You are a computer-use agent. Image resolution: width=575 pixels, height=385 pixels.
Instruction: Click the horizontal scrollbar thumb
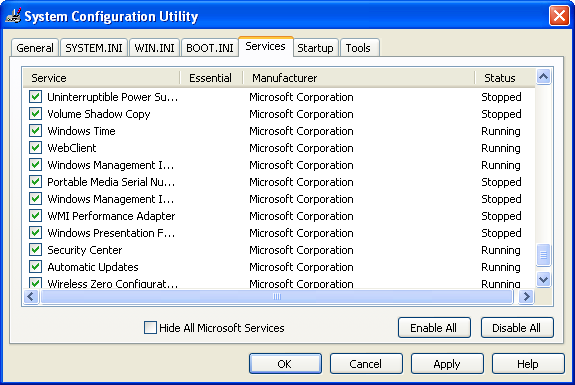(x=277, y=296)
